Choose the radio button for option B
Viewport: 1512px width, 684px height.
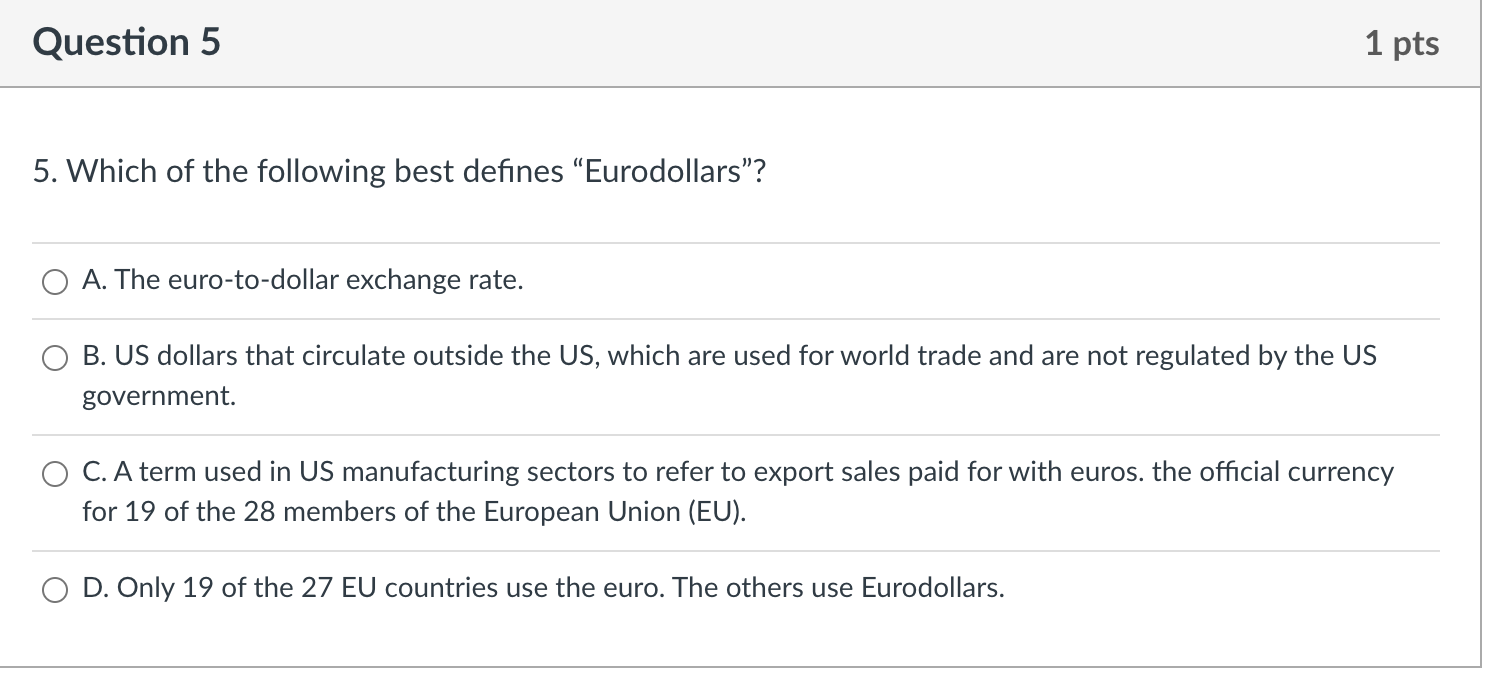click(54, 358)
